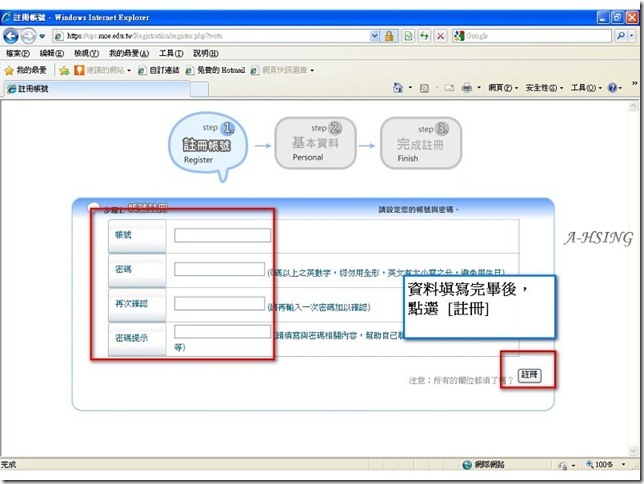The image size is (644, 484).
Task: Open the 說明(H) menu
Action: [206, 53]
